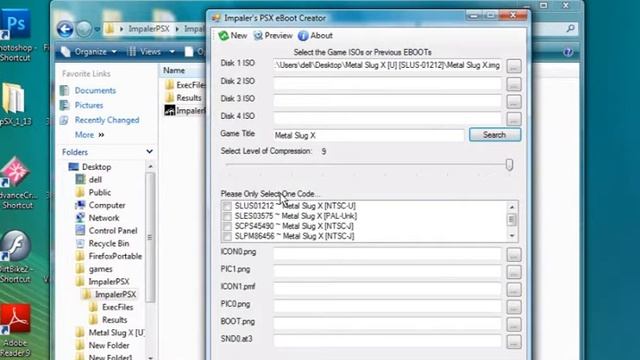Open the About dialog
The image size is (640, 360).
click(x=315, y=36)
